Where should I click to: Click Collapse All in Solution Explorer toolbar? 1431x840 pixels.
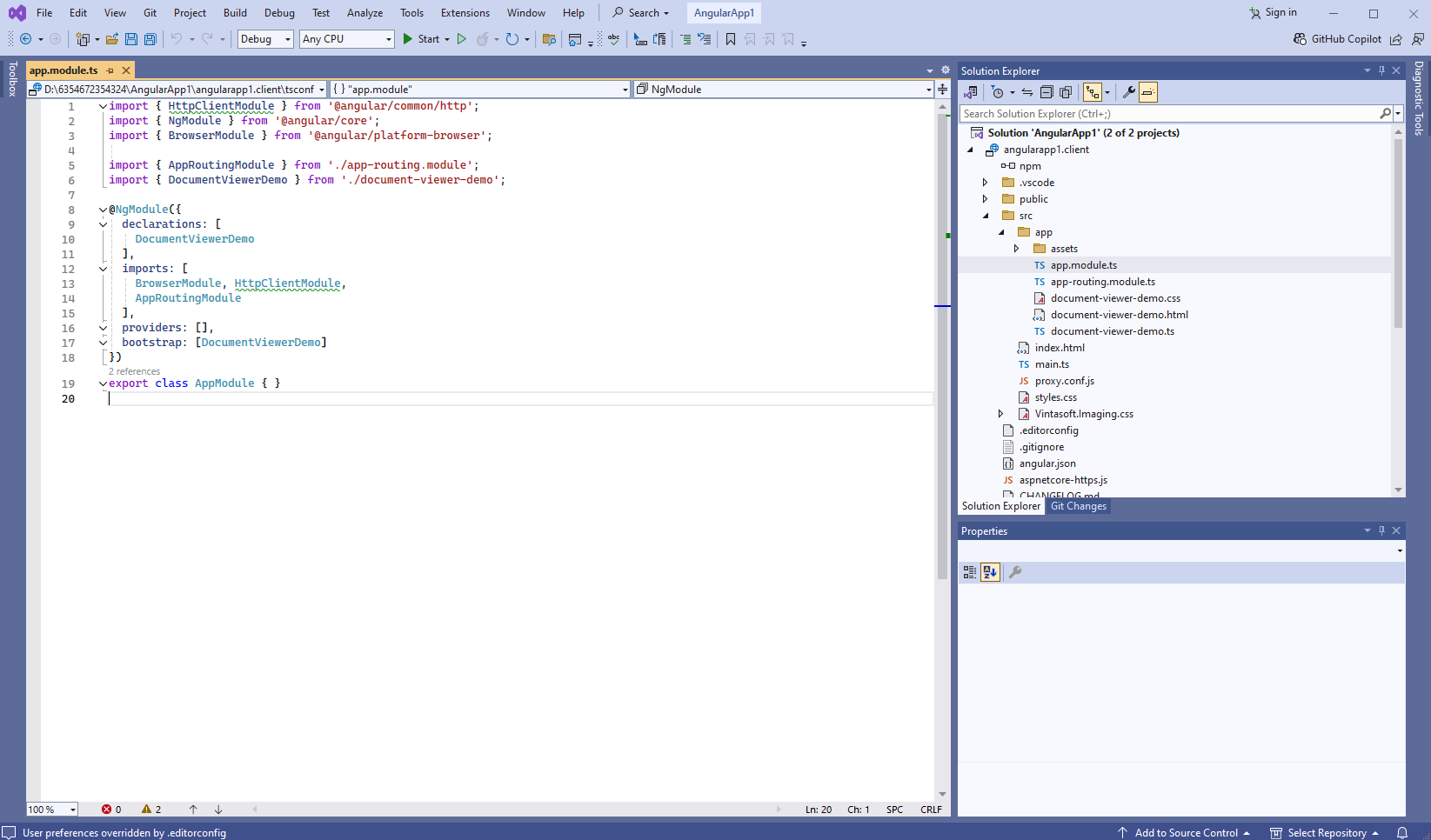1047,92
